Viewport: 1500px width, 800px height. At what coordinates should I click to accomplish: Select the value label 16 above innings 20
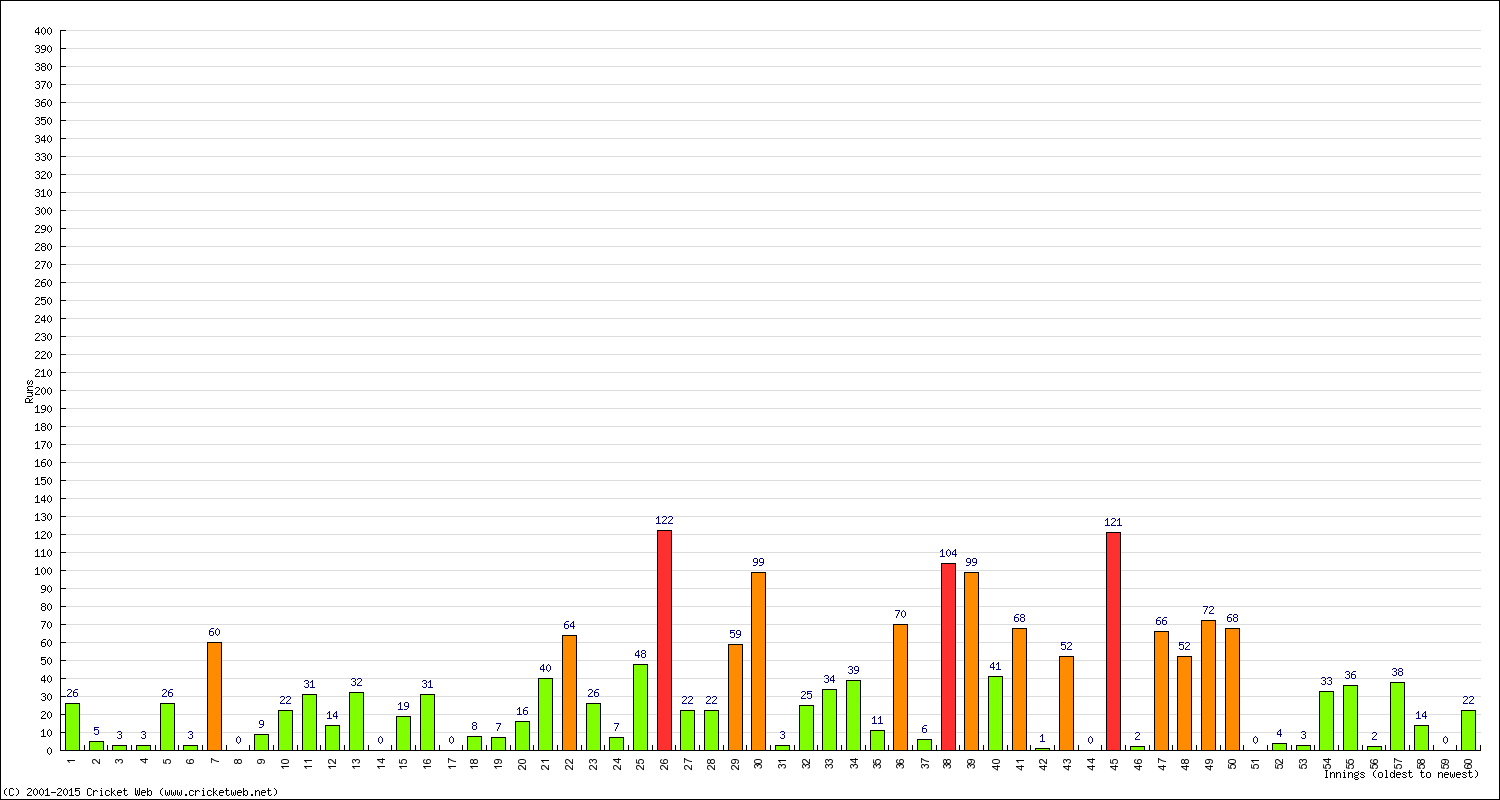522,711
